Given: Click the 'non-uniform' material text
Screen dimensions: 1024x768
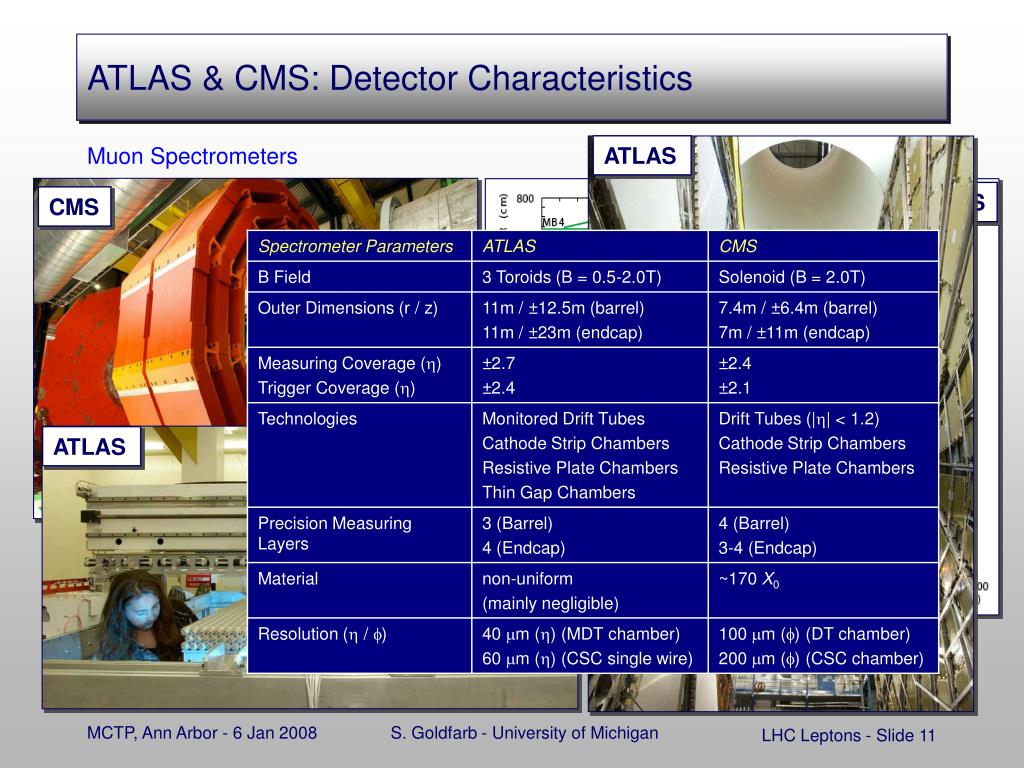Looking at the screenshot, I should (527, 579).
